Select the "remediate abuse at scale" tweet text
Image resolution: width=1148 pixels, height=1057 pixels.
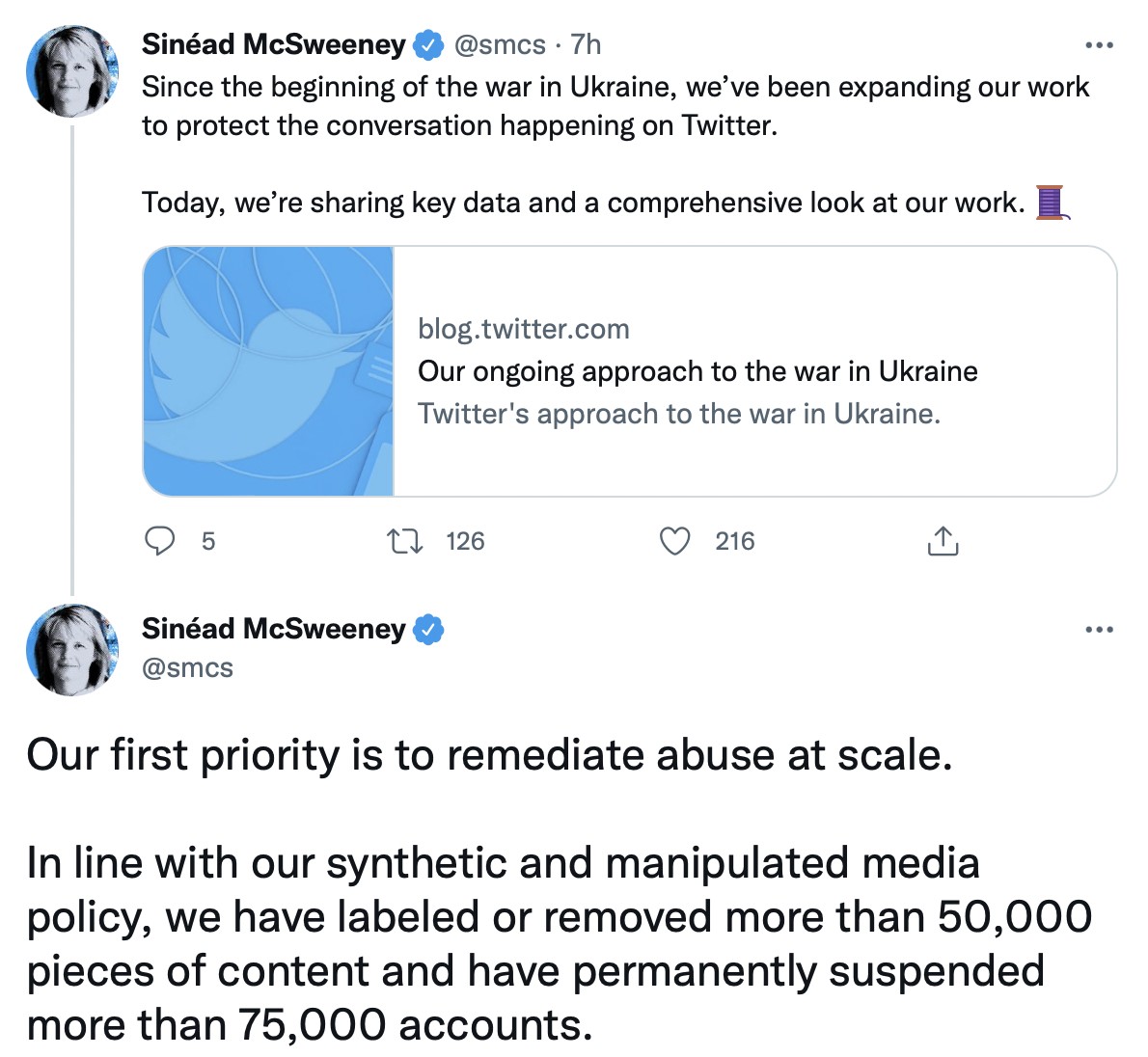tap(489, 754)
